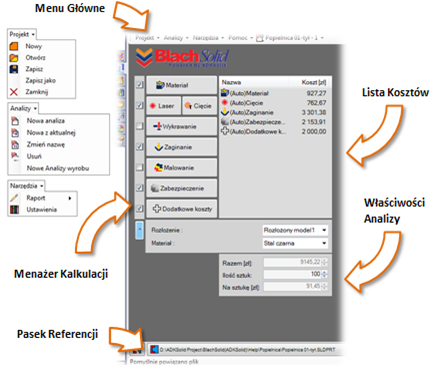Click the Dodatkowe koszty button

click(x=182, y=209)
